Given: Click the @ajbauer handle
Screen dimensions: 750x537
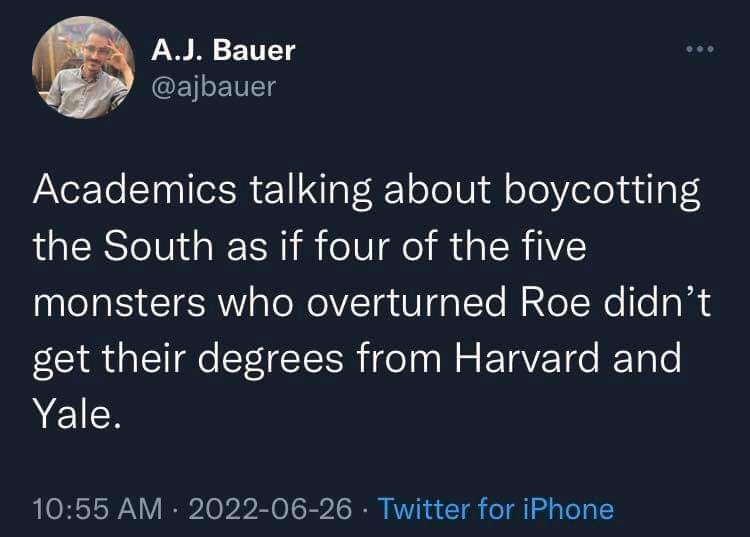Looking at the screenshot, I should 212,87.
